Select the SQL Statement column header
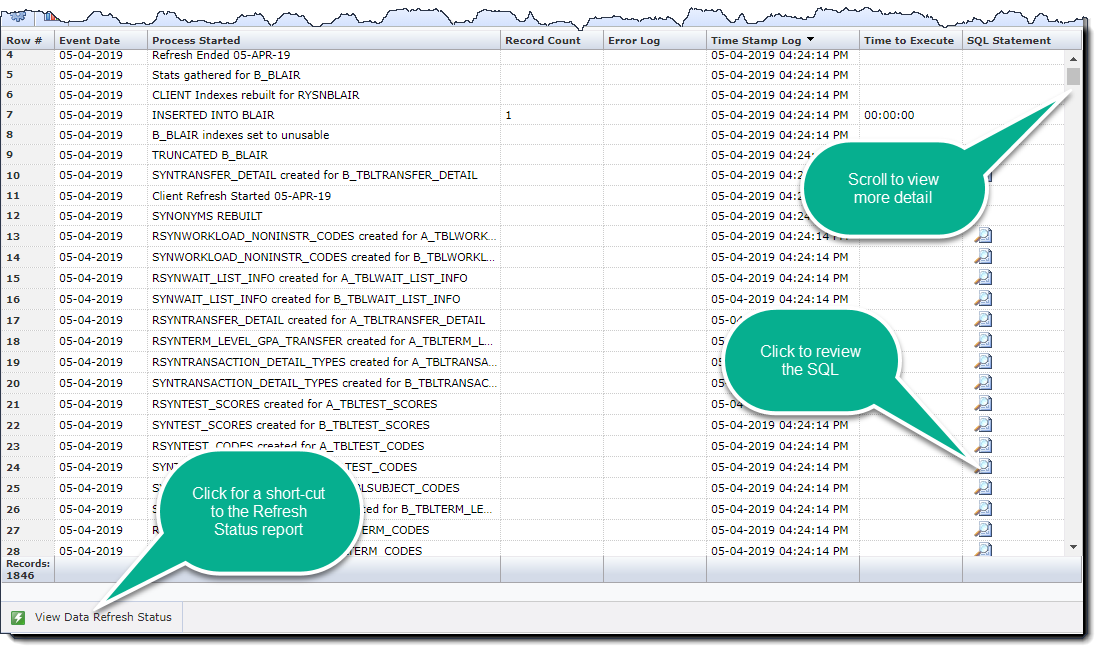Viewport: 1113px width, 664px height. (1009, 41)
